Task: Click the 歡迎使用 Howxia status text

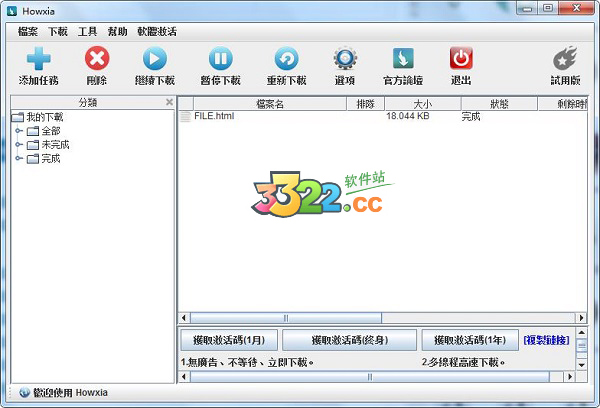Action: (x=70, y=393)
